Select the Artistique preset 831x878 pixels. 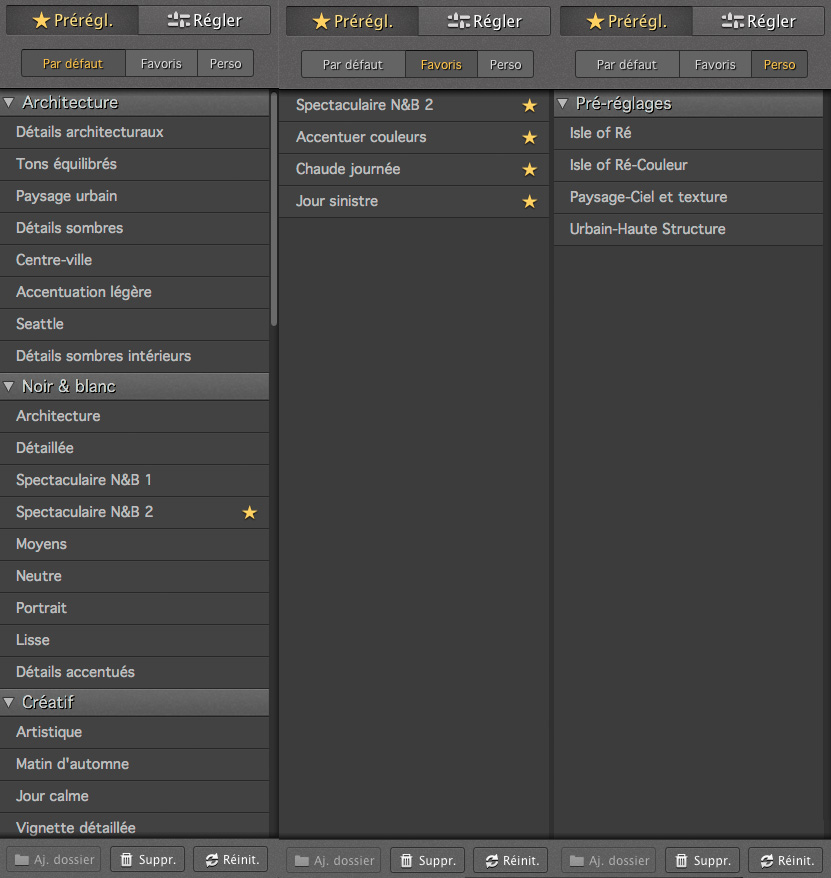pyautogui.click(x=134, y=732)
